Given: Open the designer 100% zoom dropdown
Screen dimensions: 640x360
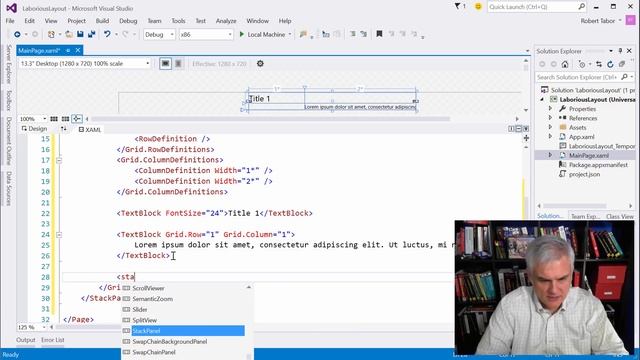Looking at the screenshot, I should [33, 119].
